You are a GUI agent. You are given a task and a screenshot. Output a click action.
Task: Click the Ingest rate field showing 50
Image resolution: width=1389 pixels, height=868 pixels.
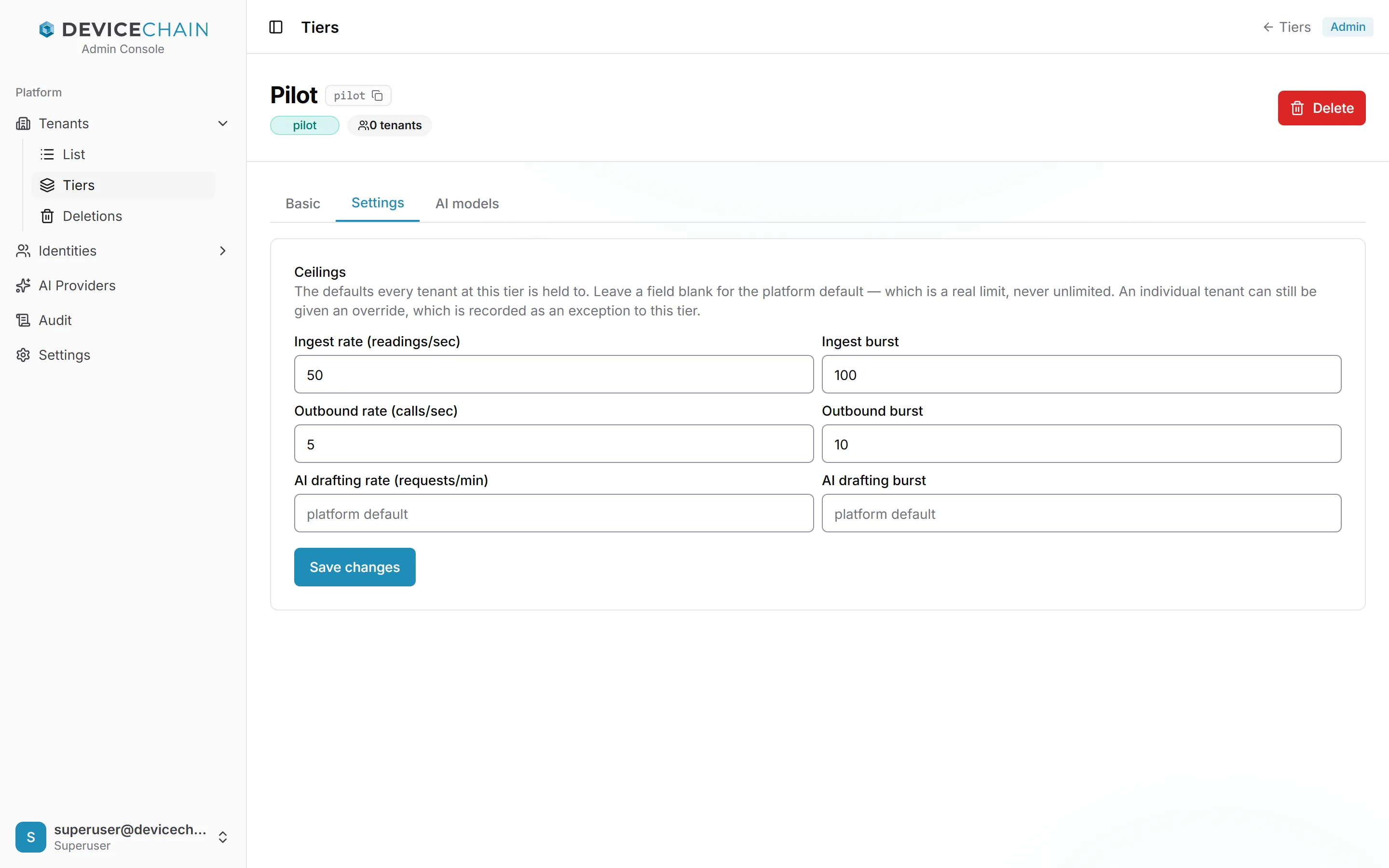pyautogui.click(x=554, y=374)
